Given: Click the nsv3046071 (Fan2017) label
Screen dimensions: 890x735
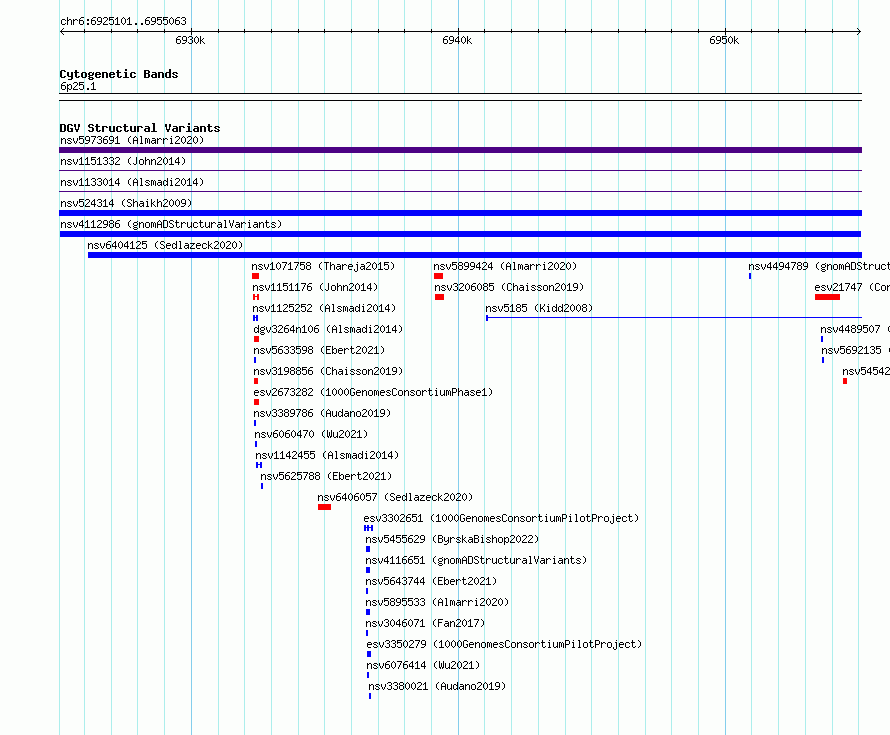Looking at the screenshot, I should pyautogui.click(x=425, y=623).
